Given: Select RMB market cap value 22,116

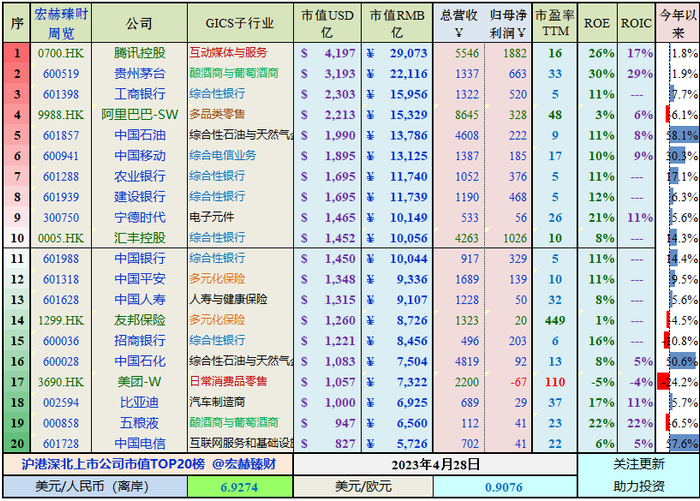Looking at the screenshot, I should [408, 74].
